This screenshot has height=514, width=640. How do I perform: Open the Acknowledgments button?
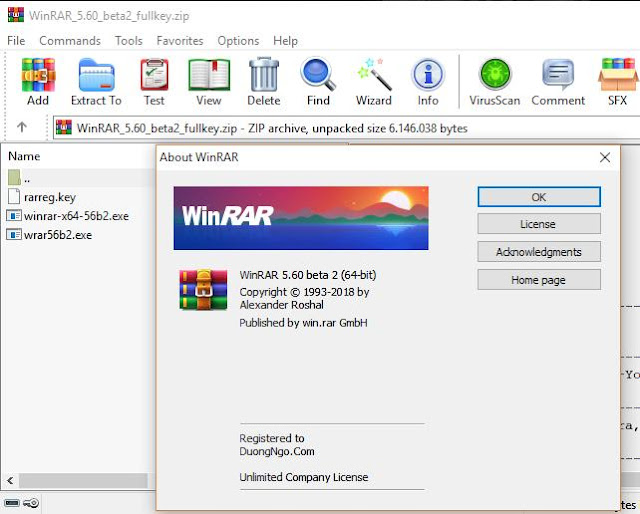pyautogui.click(x=539, y=251)
